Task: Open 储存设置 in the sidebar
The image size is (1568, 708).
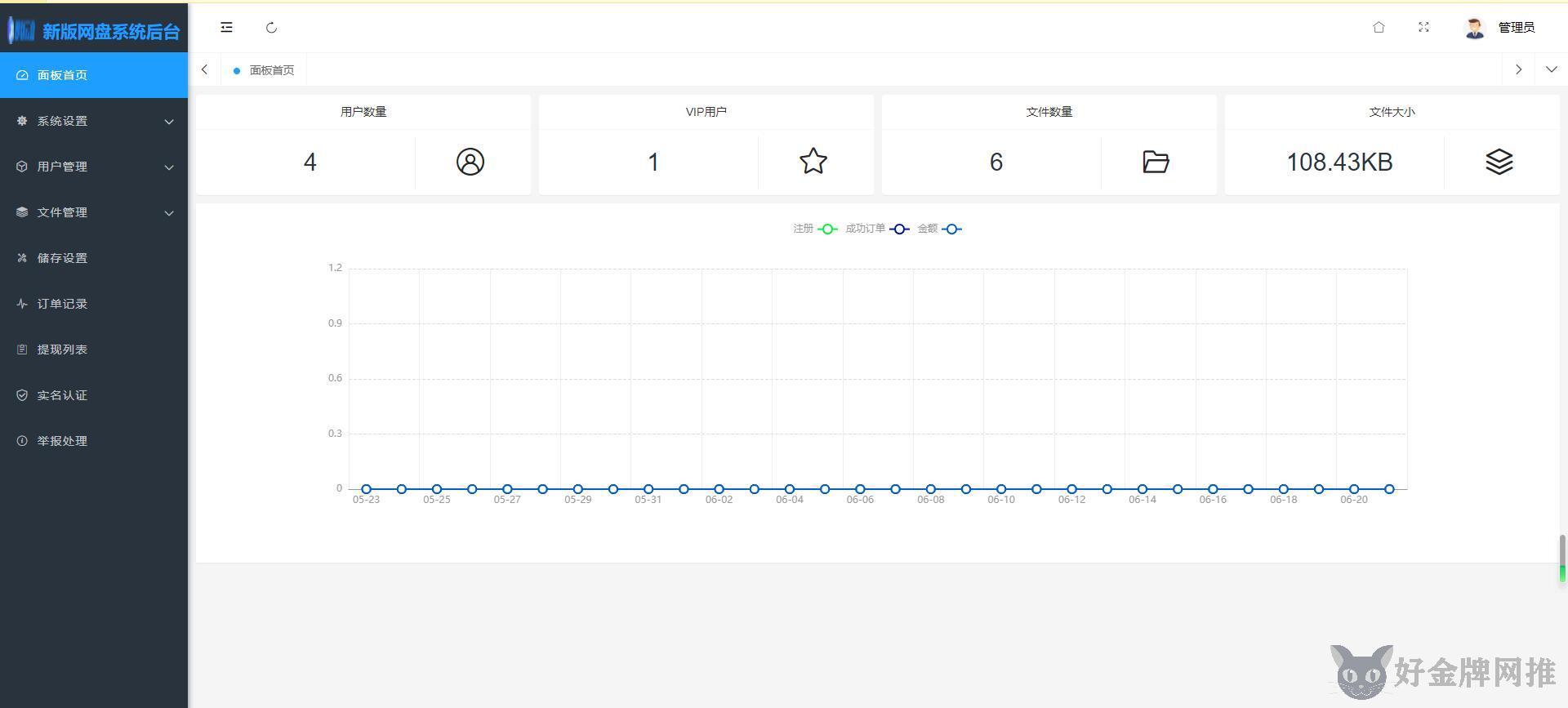Action: click(94, 258)
